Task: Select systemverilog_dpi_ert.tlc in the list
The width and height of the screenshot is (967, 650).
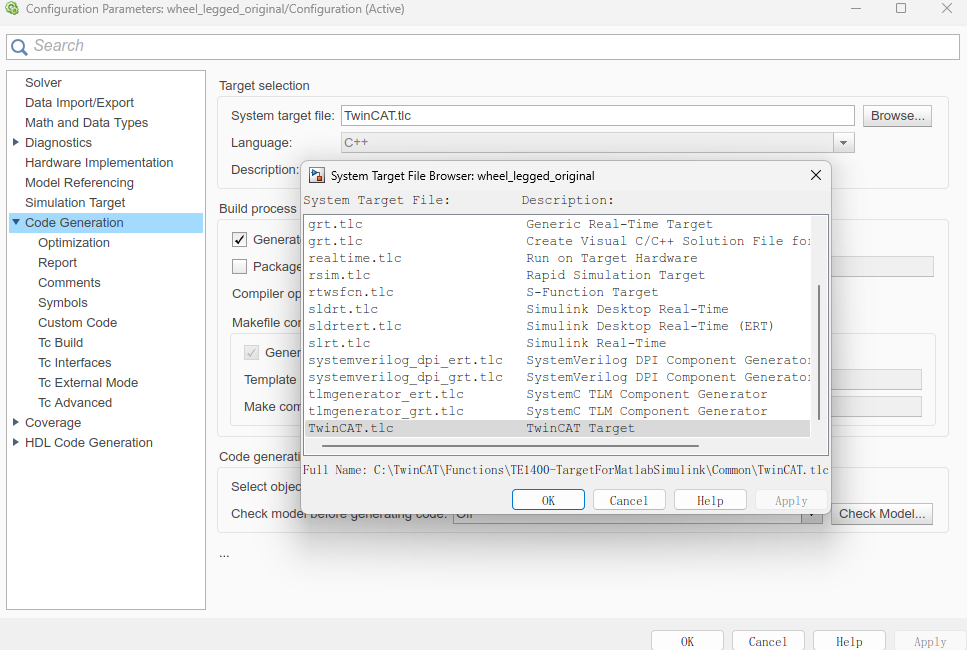Action: coord(558,360)
